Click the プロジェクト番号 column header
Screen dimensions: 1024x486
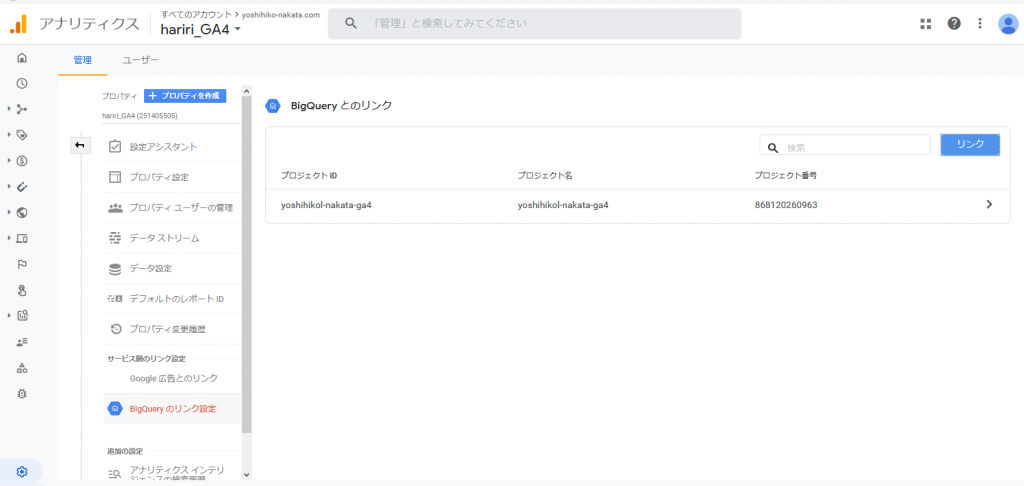click(786, 176)
